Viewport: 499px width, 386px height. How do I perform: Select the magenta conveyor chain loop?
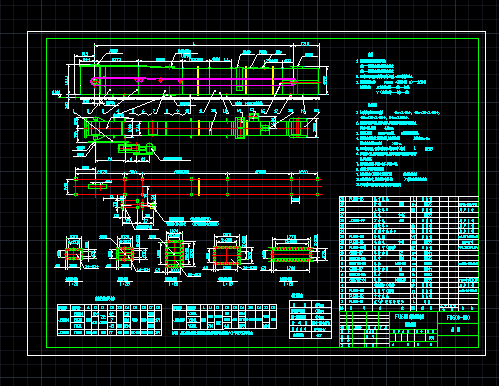pos(193,82)
